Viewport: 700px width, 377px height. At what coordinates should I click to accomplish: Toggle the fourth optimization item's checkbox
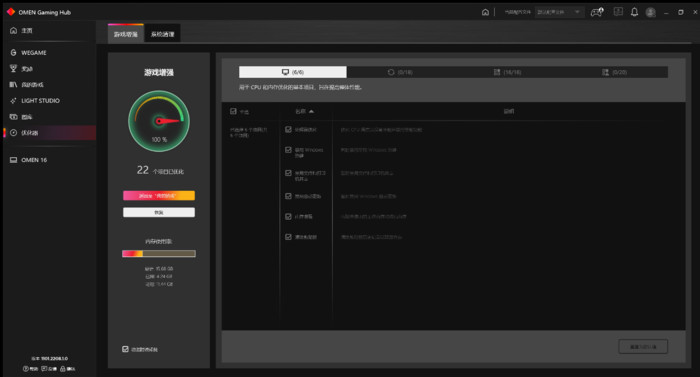coord(288,196)
